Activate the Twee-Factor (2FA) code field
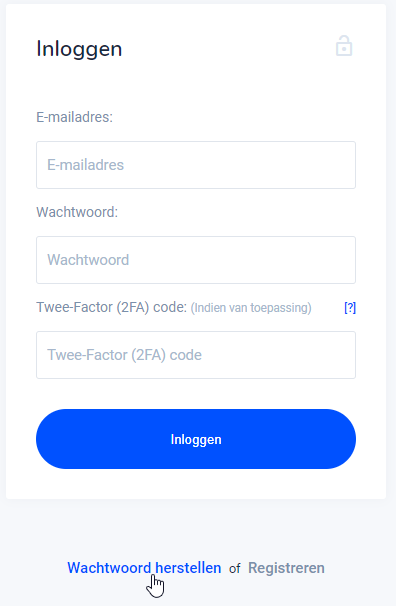Viewport: 396px width, 606px height. (x=196, y=355)
